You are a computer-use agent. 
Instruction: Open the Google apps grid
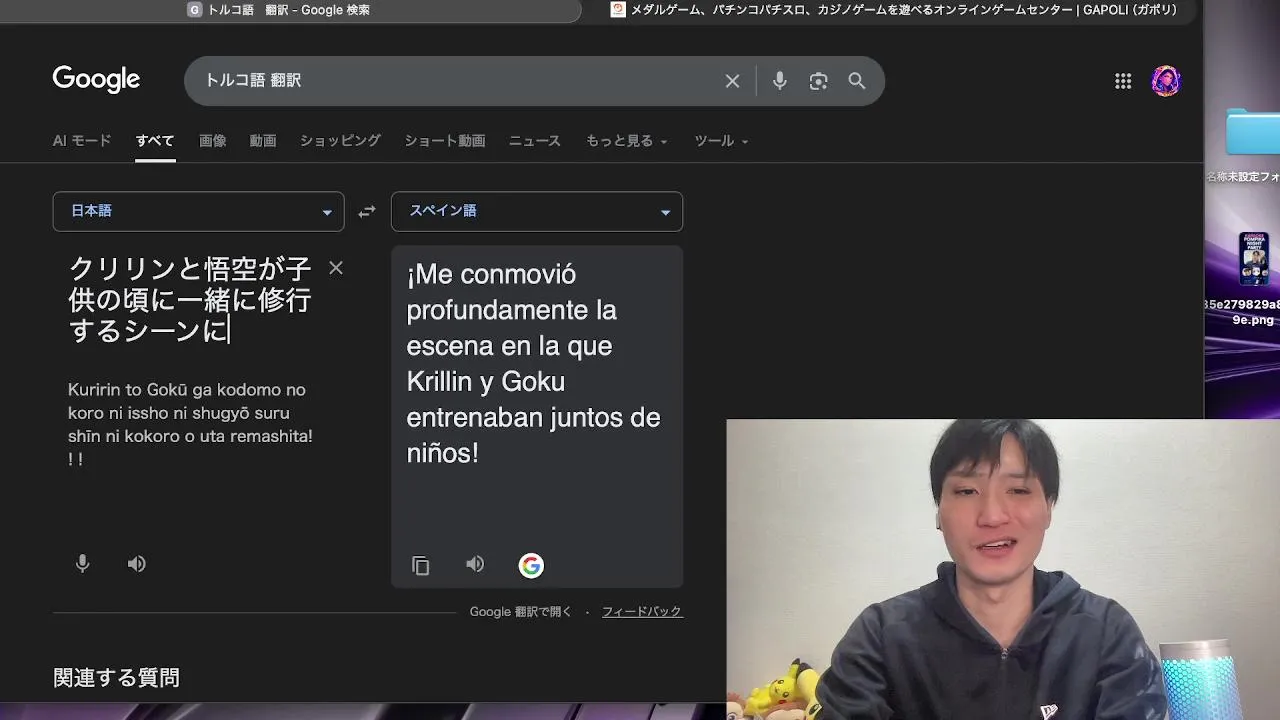coord(1123,81)
